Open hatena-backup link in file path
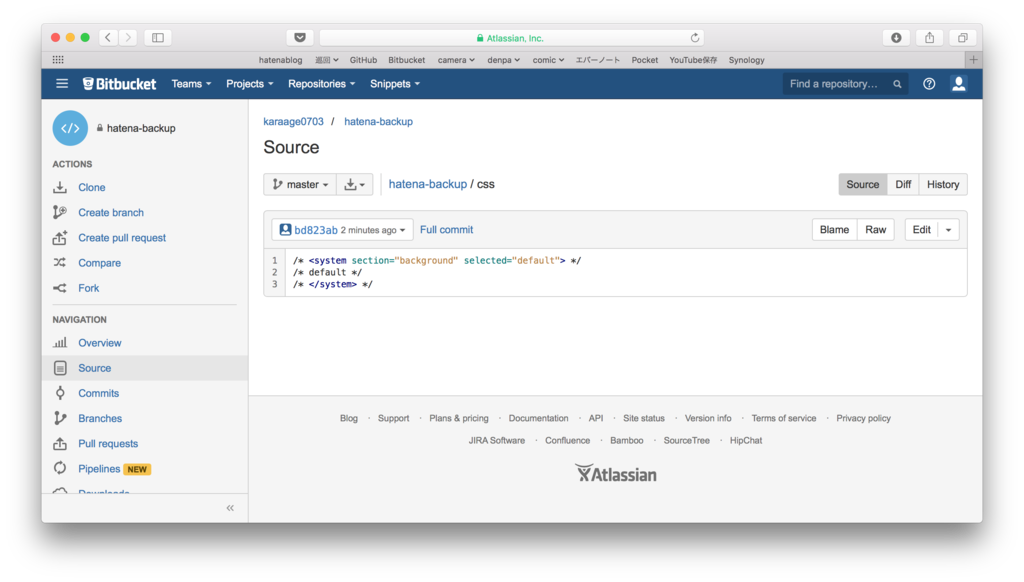This screenshot has width=1024, height=582. (428, 184)
